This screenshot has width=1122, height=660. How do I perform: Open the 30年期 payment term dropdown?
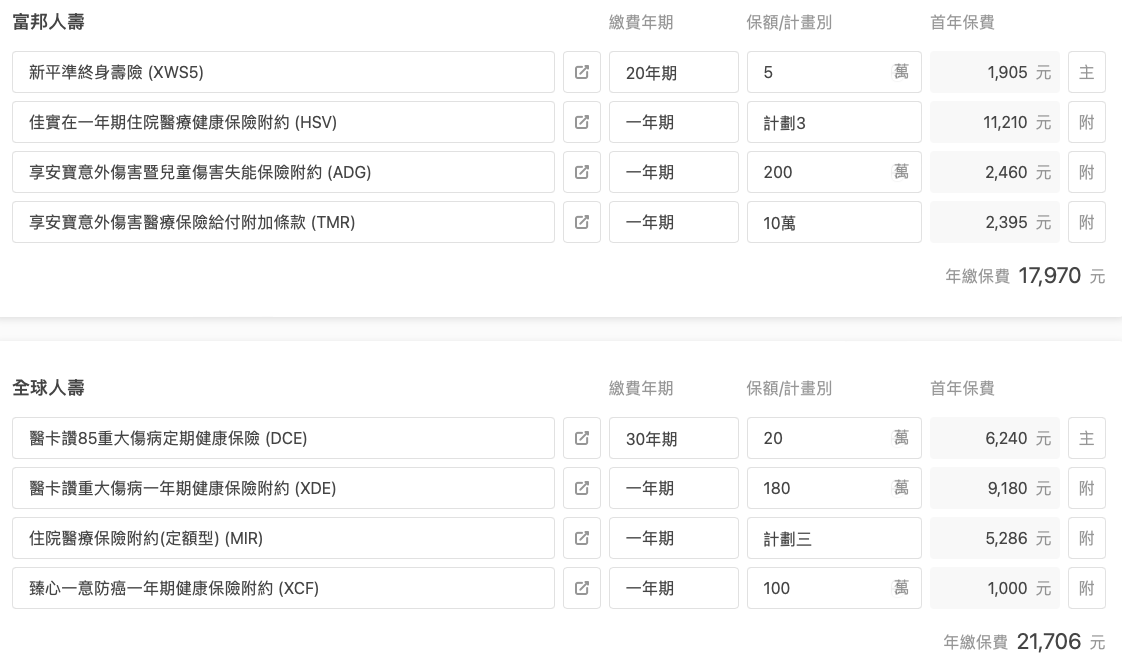click(673, 438)
